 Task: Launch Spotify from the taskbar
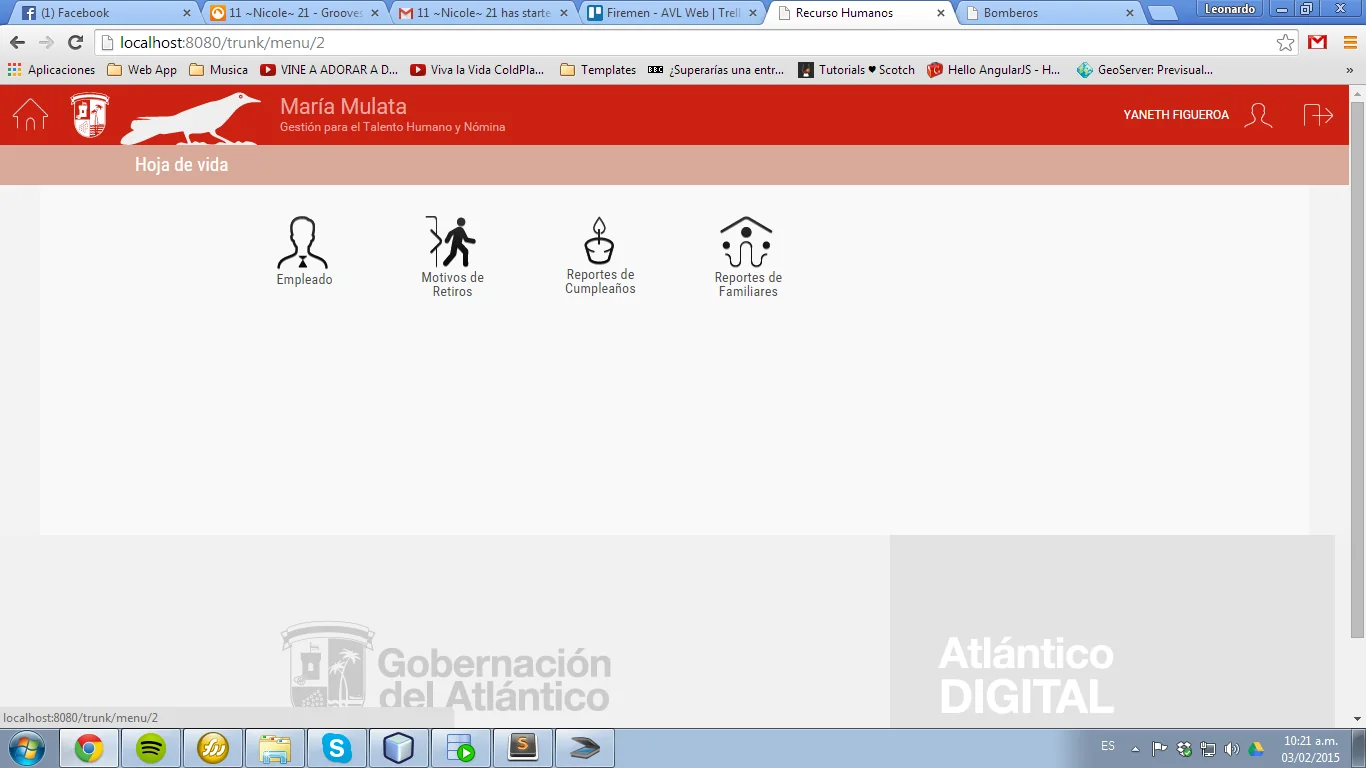(x=151, y=748)
